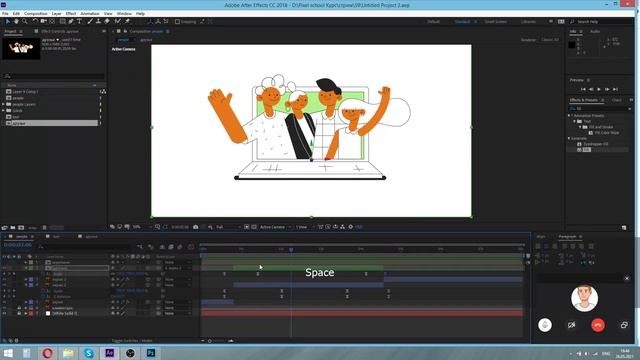Viewport: 640px width, 360px height.
Task: End the call with red hang-up button
Action: click(x=598, y=325)
